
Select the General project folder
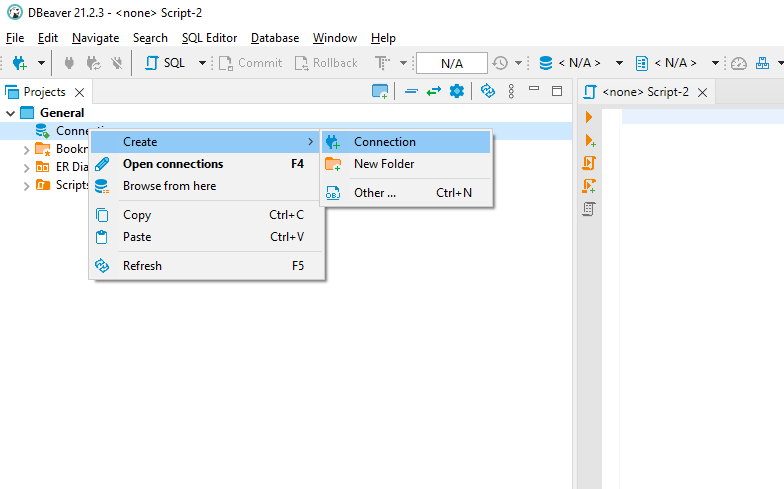(x=62, y=113)
